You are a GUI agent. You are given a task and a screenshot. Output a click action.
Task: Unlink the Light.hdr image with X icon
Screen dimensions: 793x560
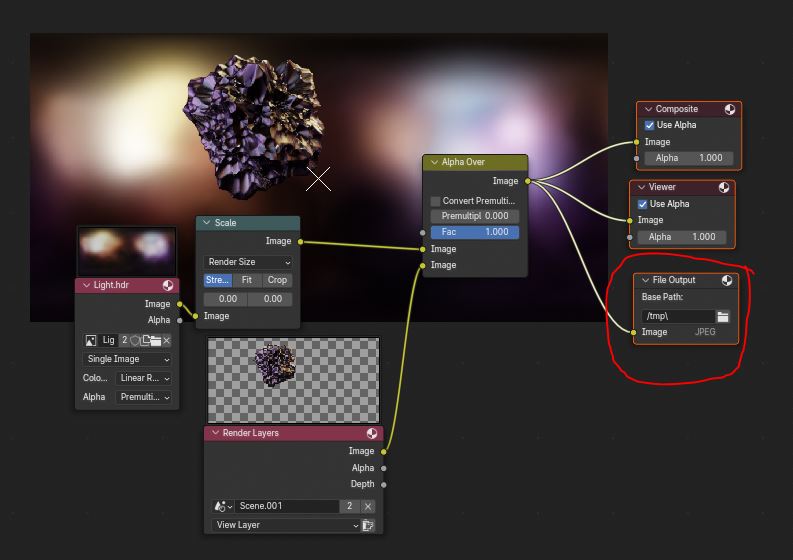[x=167, y=341]
